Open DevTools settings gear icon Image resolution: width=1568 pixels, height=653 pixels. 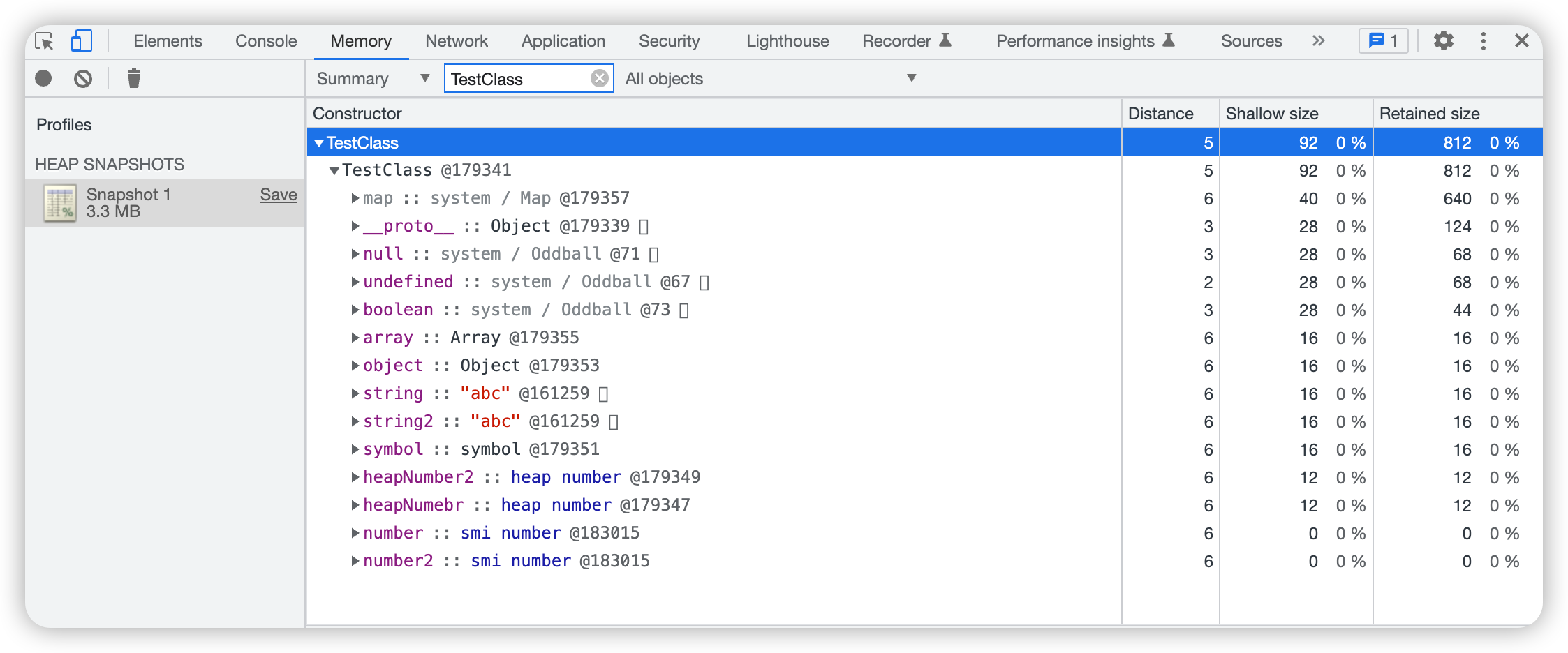click(x=1444, y=41)
